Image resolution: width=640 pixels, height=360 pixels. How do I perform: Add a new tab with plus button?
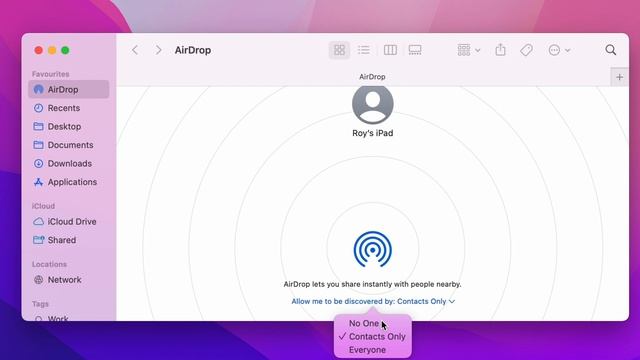620,77
